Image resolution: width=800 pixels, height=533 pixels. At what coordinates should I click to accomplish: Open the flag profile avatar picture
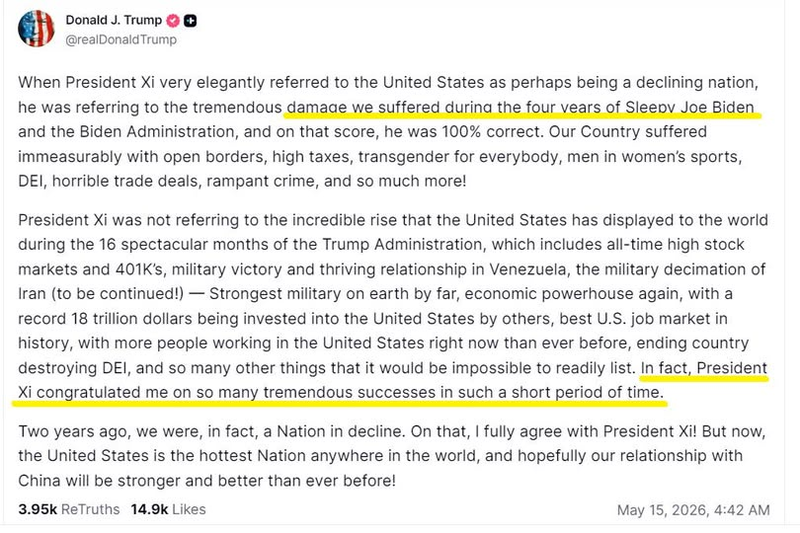point(36,29)
